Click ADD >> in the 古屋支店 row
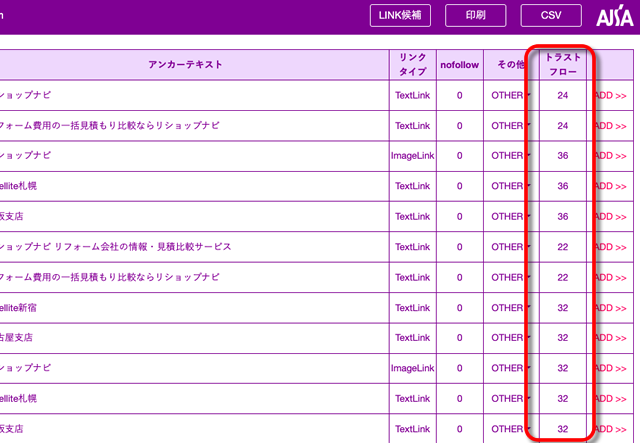The width and height of the screenshot is (640, 443). tap(610, 338)
